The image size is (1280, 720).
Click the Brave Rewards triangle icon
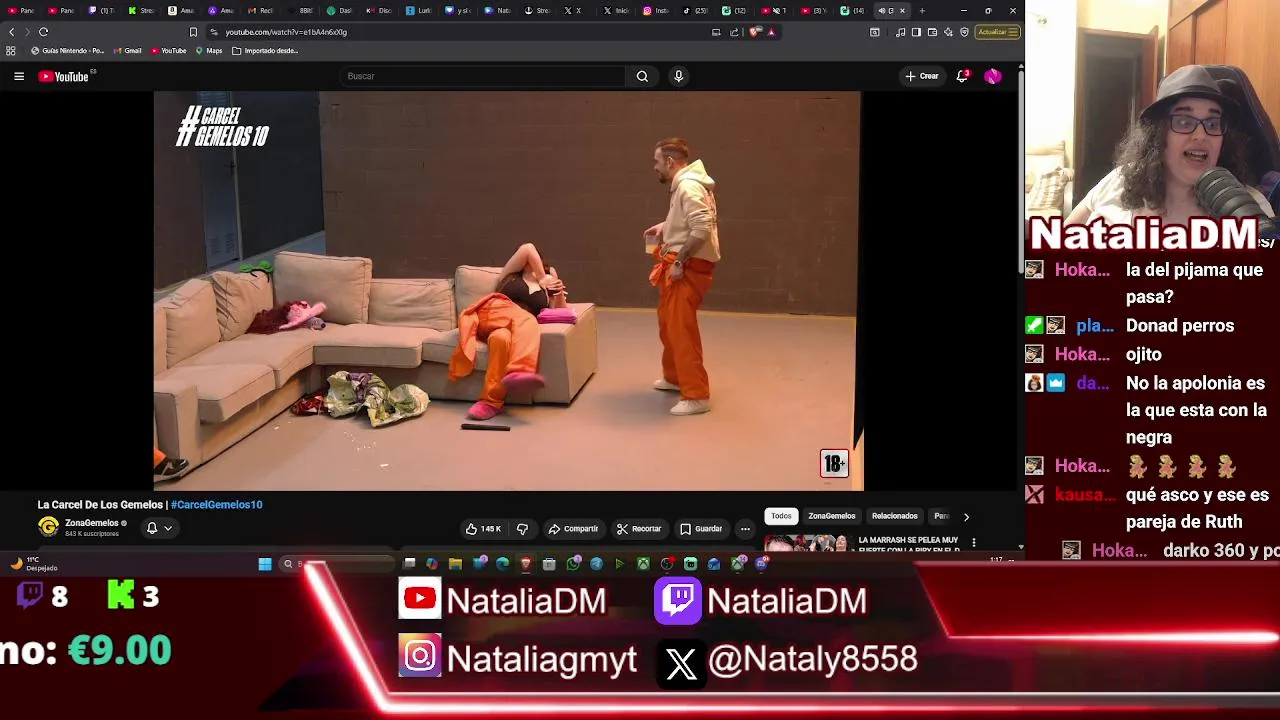(x=772, y=32)
